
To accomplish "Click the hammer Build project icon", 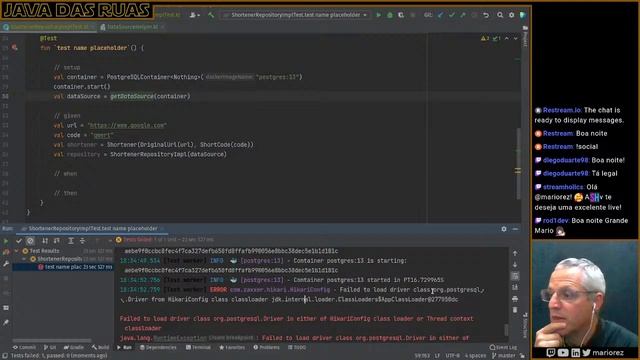I will click(x=211, y=15).
